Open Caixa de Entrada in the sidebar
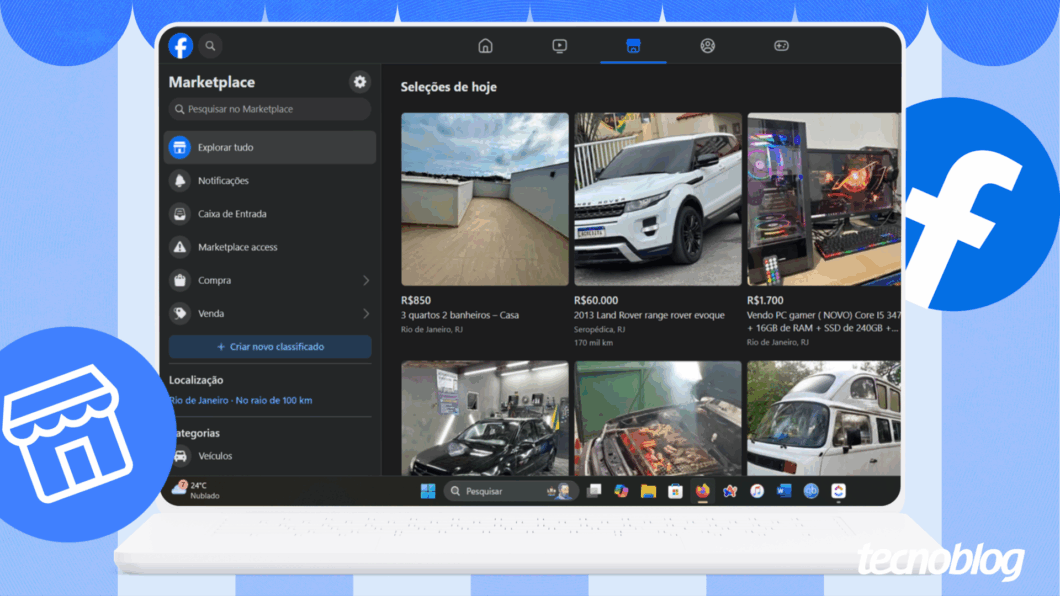The image size is (1060, 596). (270, 214)
